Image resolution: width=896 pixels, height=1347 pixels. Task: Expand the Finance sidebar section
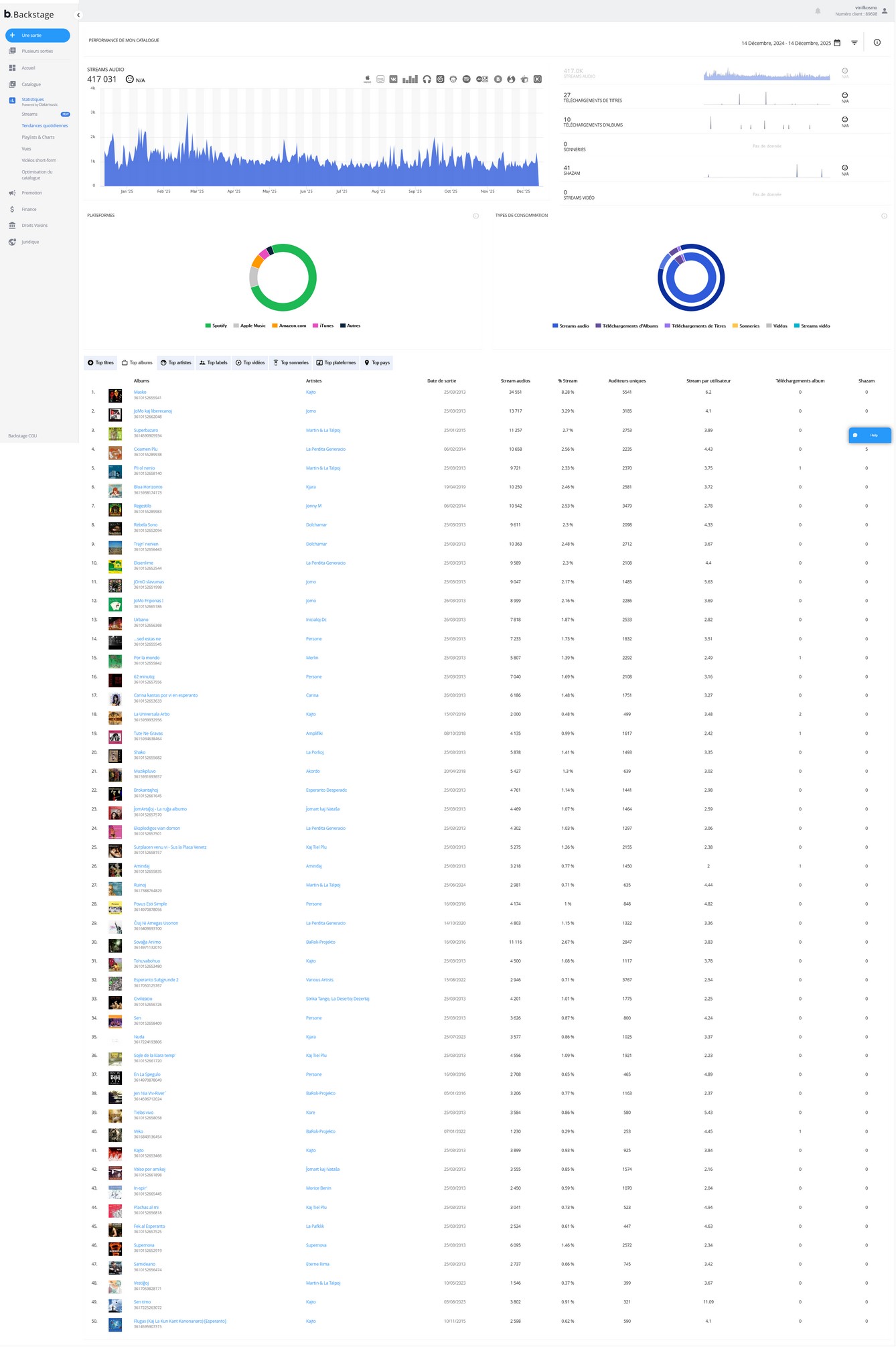coord(29,210)
